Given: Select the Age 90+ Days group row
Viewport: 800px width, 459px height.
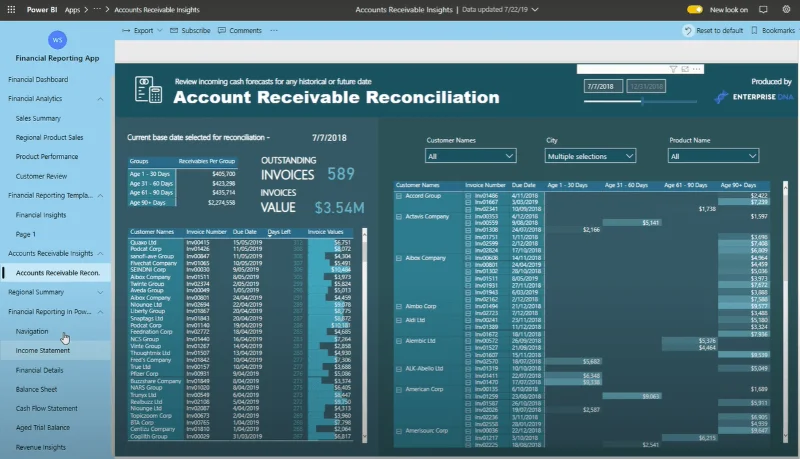Looking at the screenshot, I should pos(182,202).
